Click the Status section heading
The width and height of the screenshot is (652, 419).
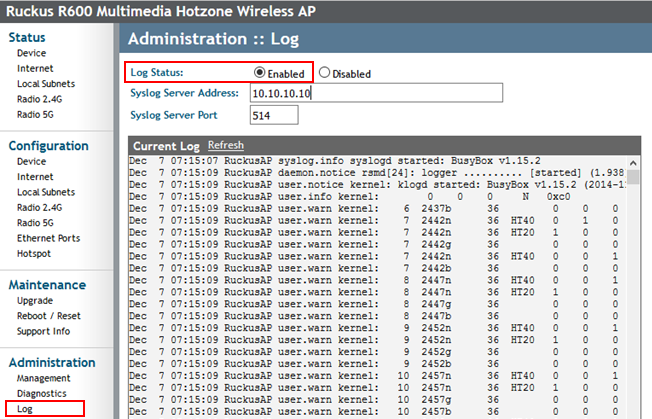[x=27, y=37]
